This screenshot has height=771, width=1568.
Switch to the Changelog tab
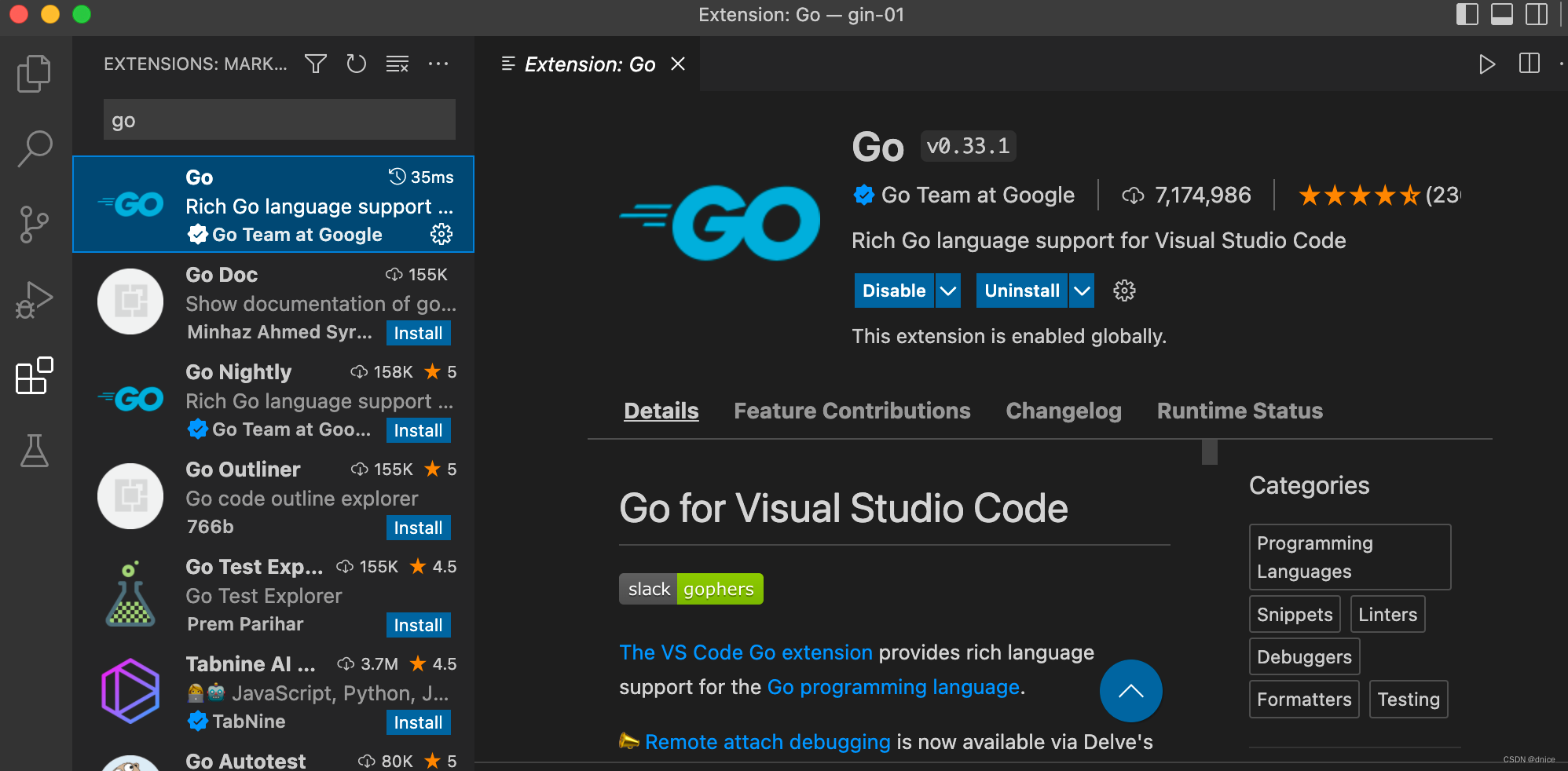(1063, 411)
